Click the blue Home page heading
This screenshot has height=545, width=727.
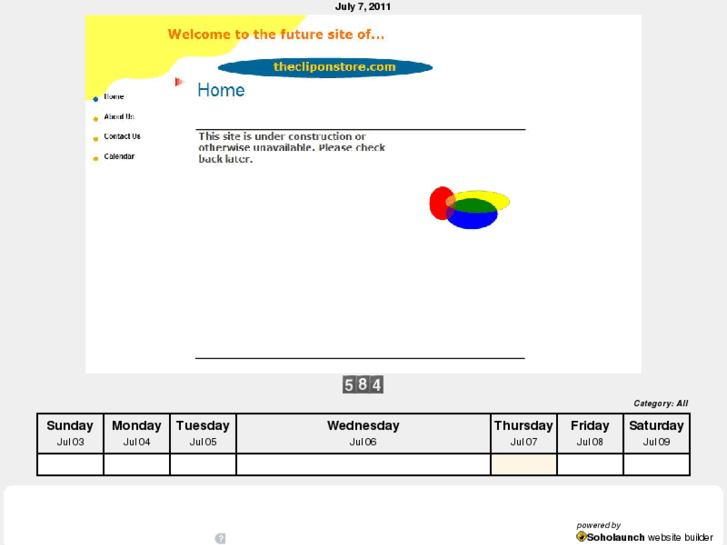coord(221,90)
